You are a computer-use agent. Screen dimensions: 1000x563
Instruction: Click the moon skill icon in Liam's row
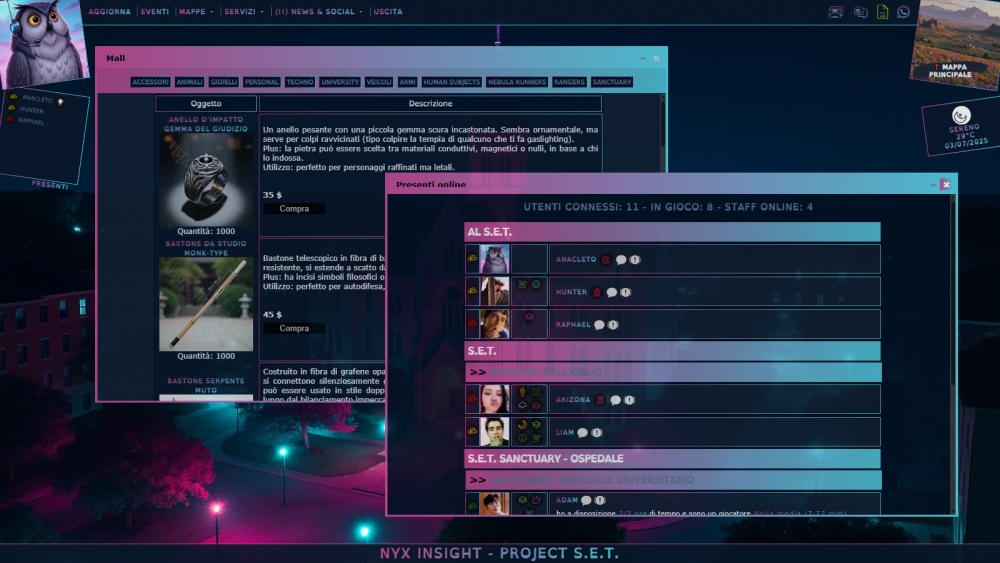pyautogui.click(x=522, y=425)
